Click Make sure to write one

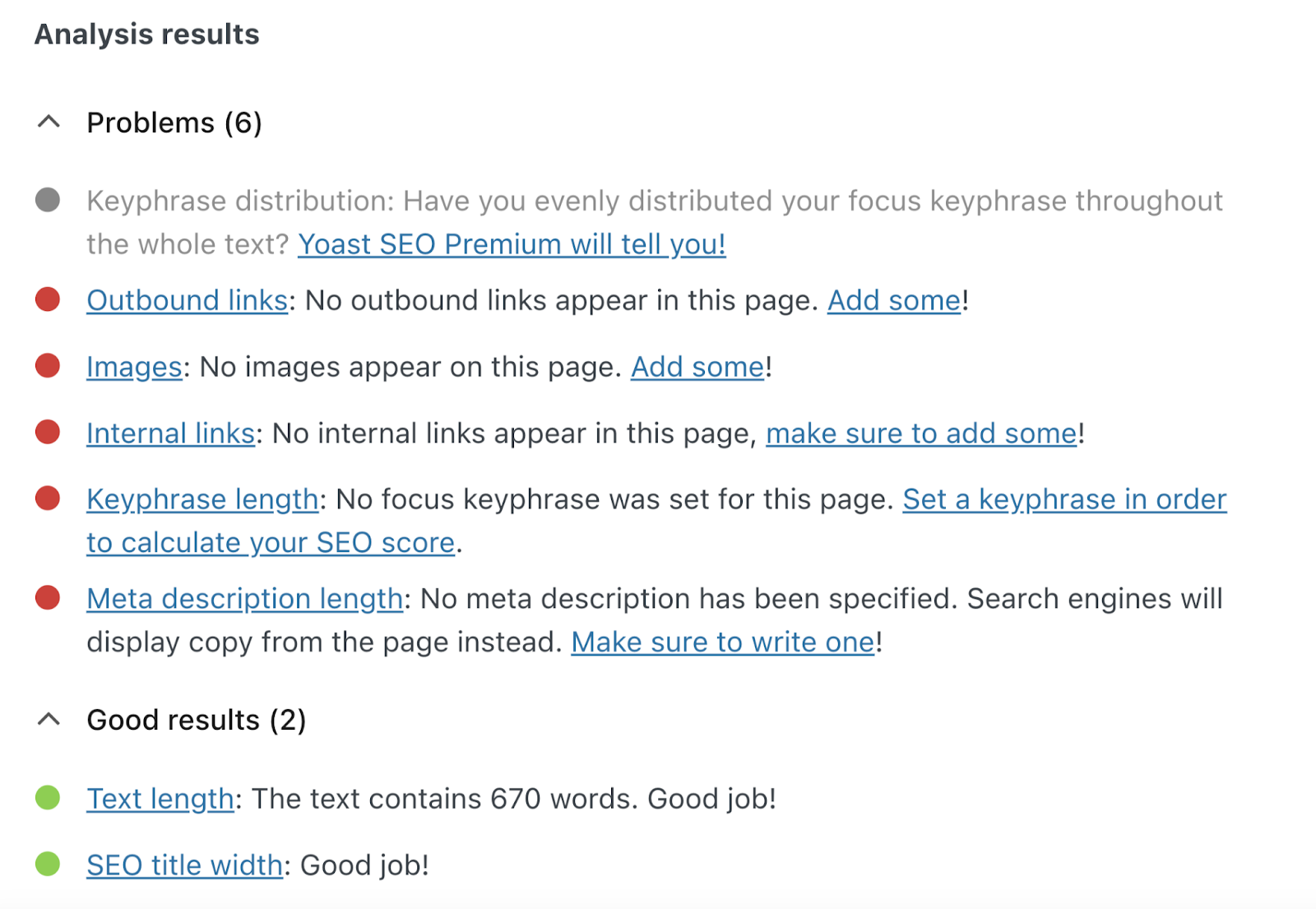pyautogui.click(x=721, y=641)
